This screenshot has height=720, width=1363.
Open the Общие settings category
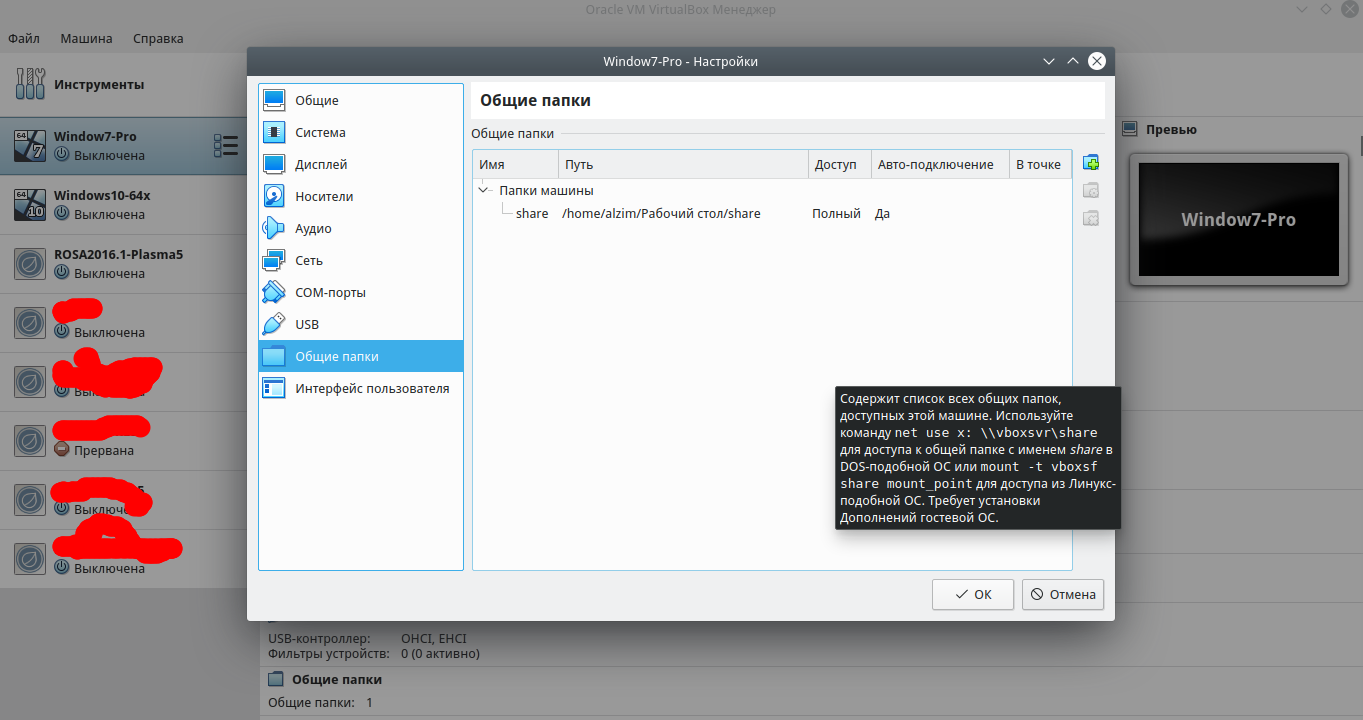pos(361,100)
